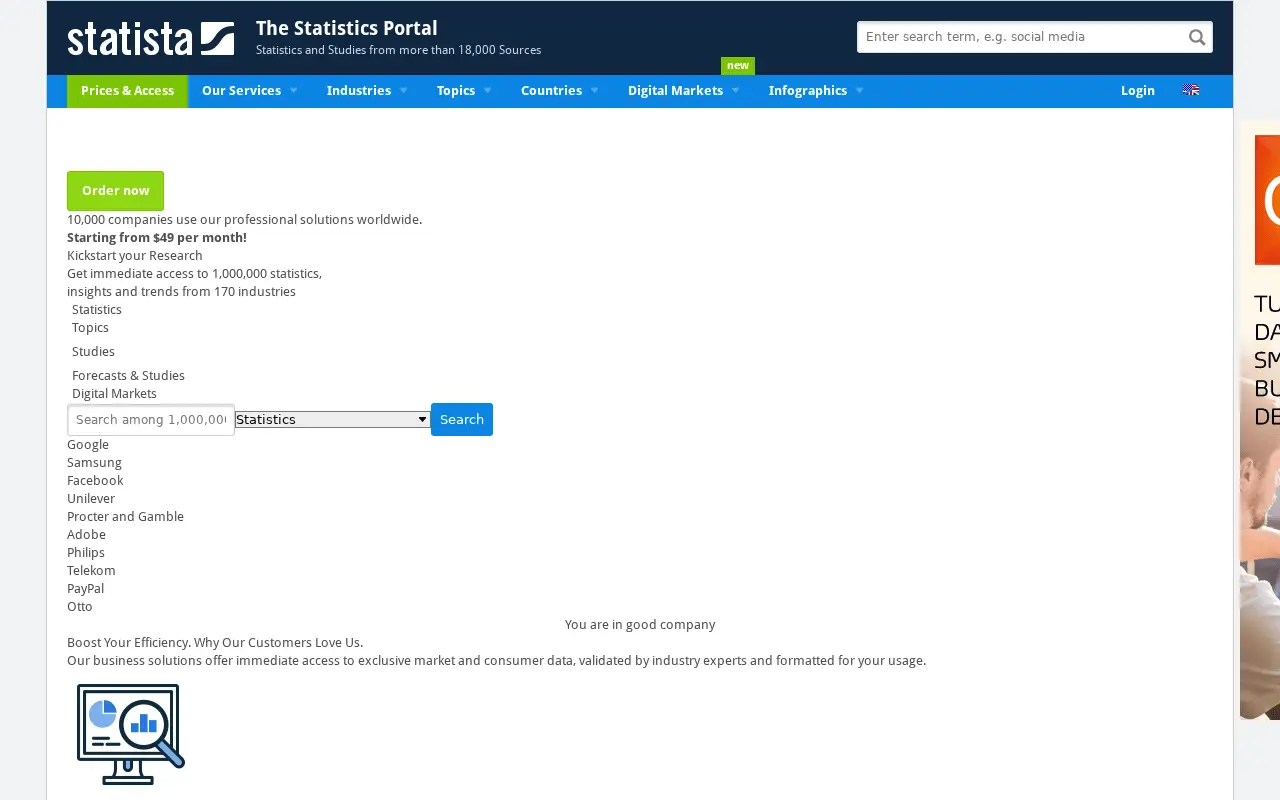
Task: Click the Samsung company entry
Action: (x=94, y=463)
